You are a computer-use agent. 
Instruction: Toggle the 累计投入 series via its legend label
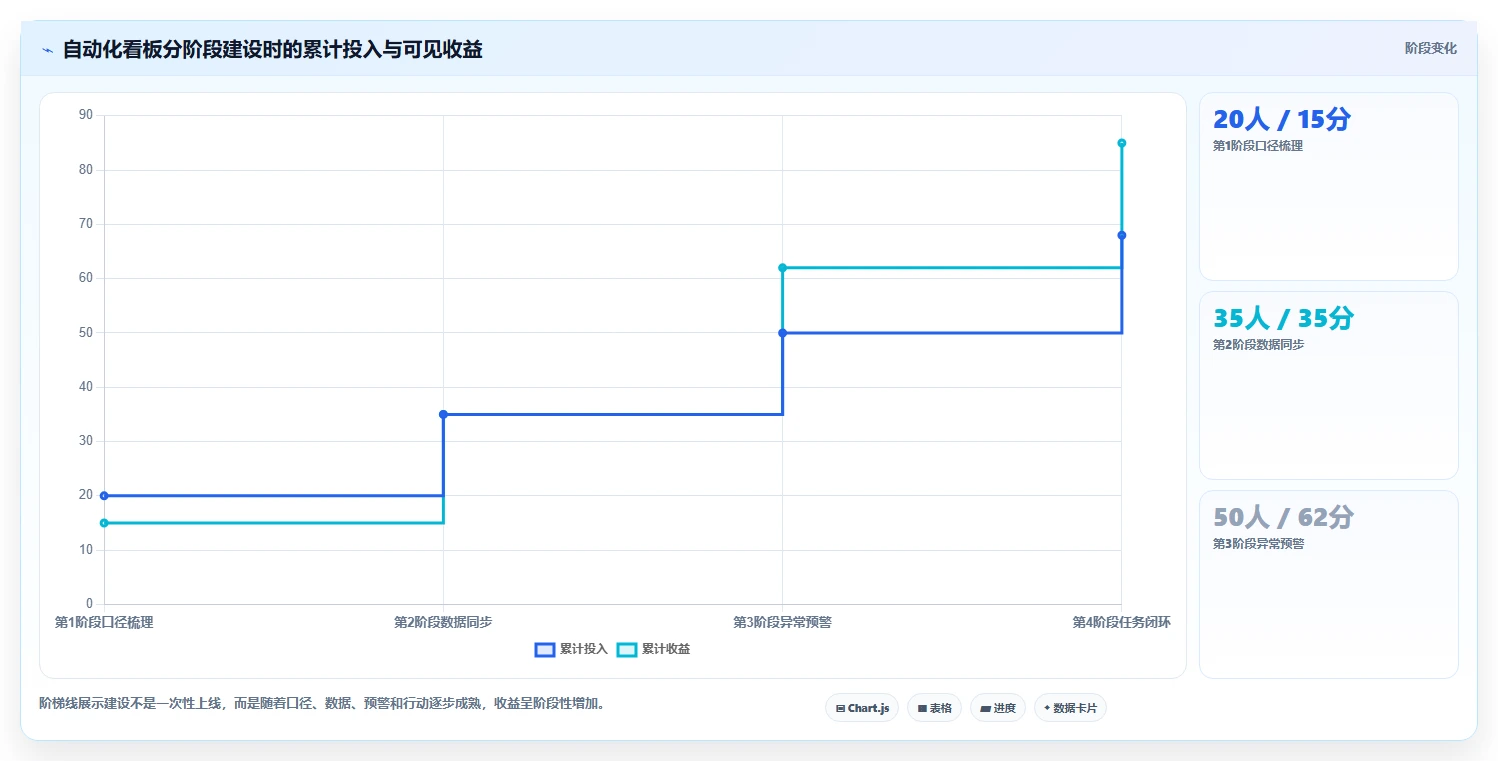(584, 649)
